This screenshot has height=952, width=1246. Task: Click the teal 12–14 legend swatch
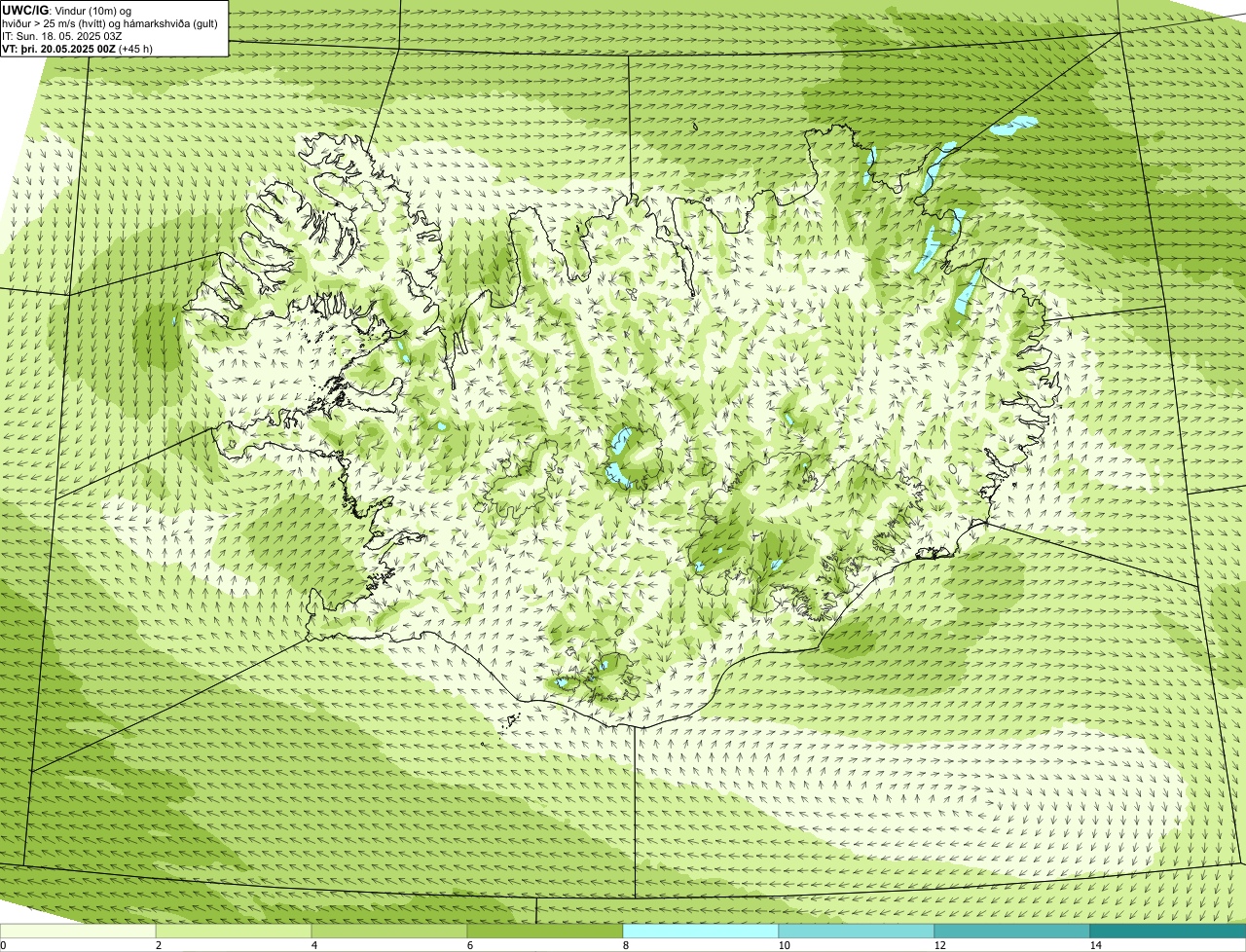(x=1012, y=932)
